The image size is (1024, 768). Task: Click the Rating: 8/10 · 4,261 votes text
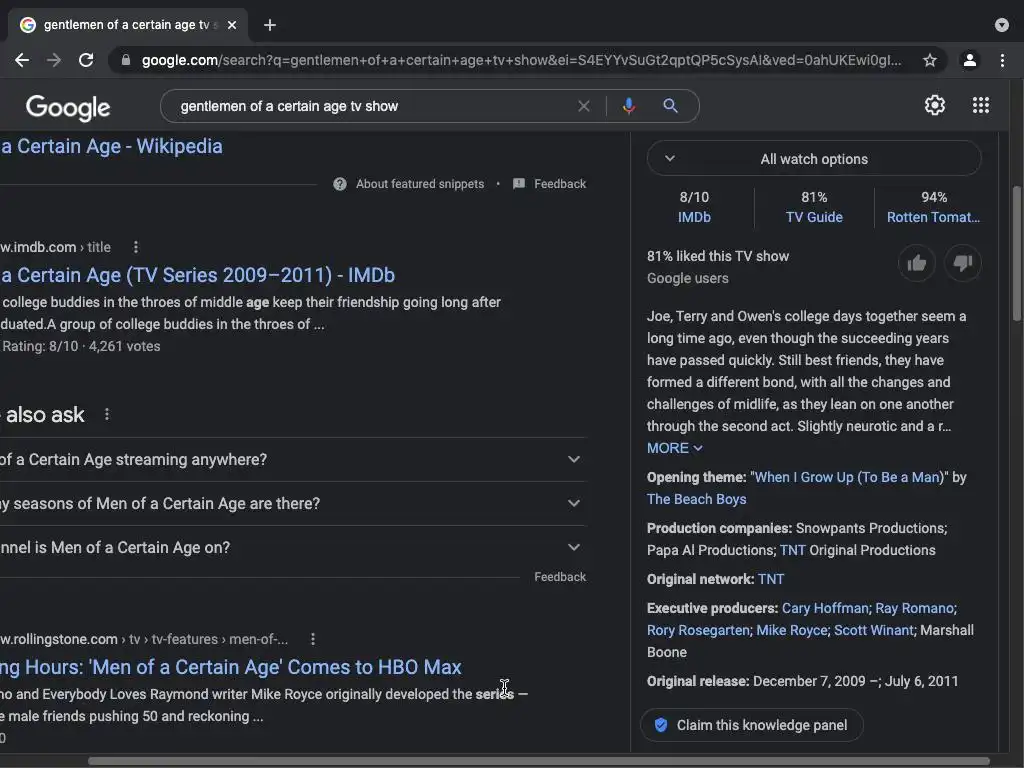(81, 346)
